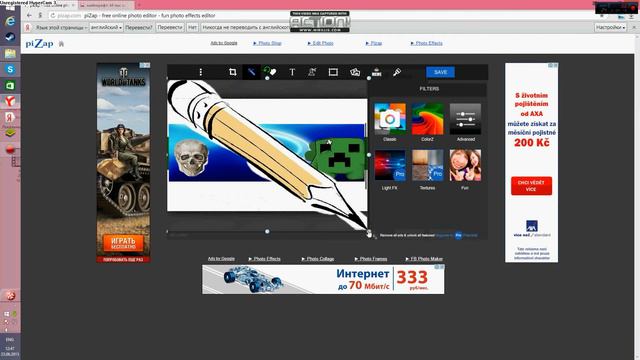The width and height of the screenshot is (640, 360).
Task: Click the home icon beside piZap logo
Action: click(x=61, y=44)
